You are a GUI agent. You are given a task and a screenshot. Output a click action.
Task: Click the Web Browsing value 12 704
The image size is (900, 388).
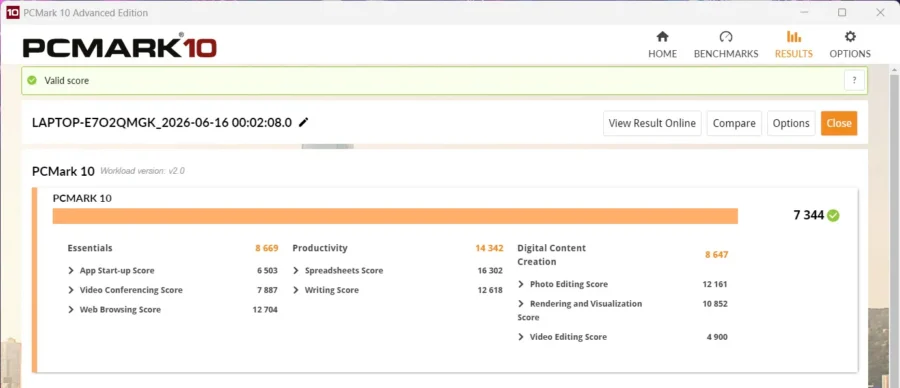click(265, 309)
